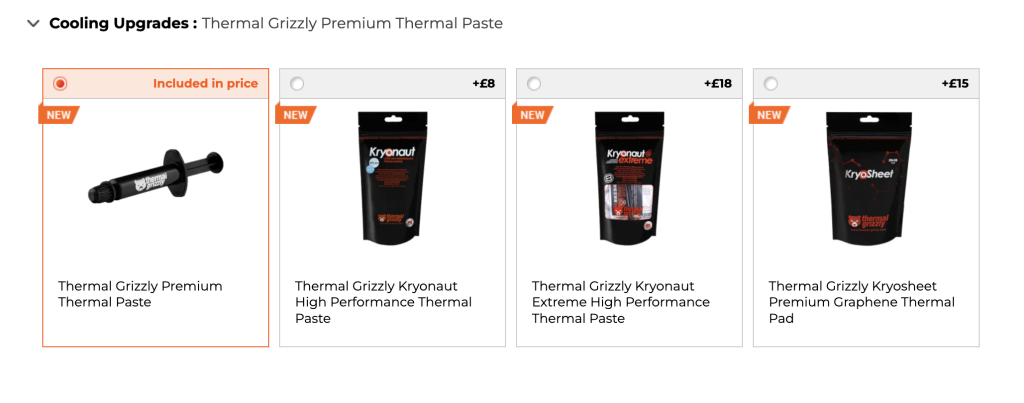Click the +£15 price label
This screenshot has width=1024, height=403.
[x=955, y=84]
